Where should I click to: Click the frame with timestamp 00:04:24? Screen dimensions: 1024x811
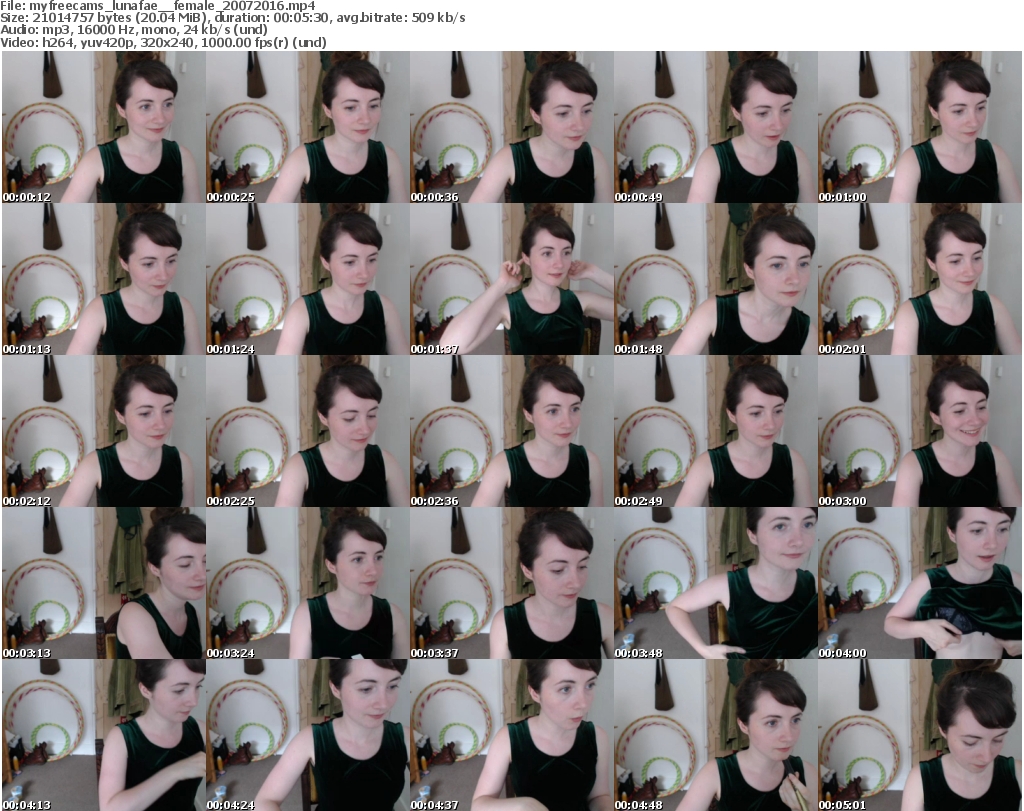point(308,735)
